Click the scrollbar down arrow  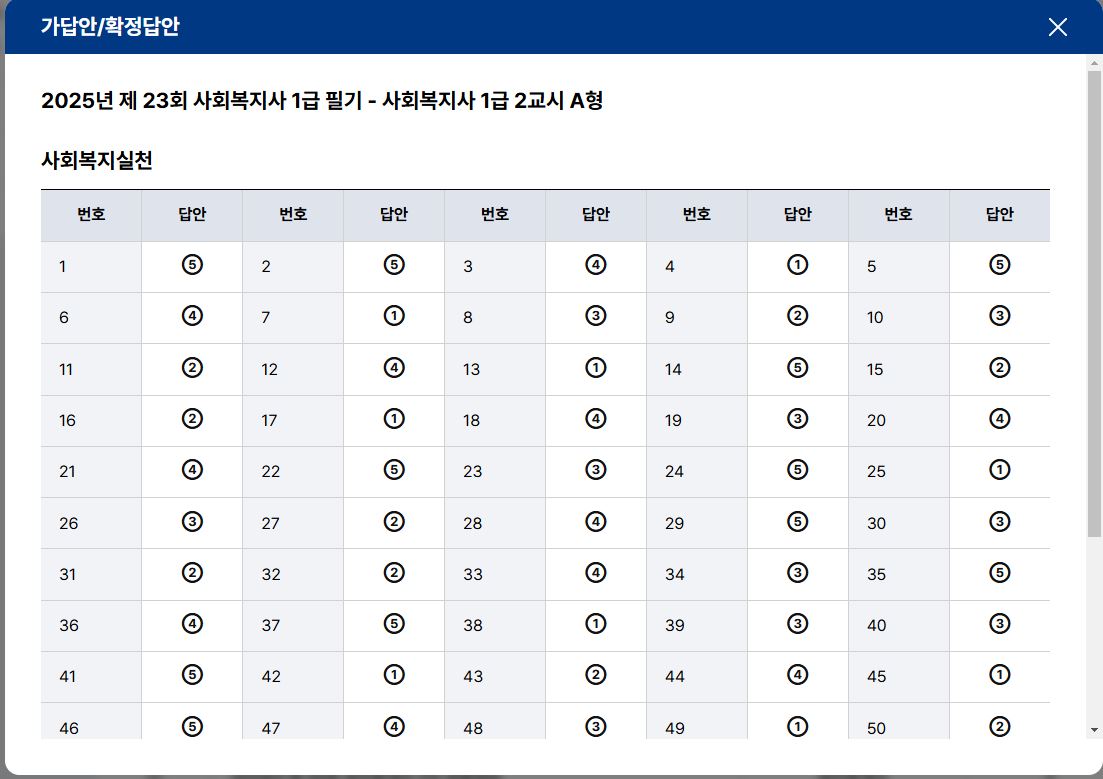click(1094, 731)
